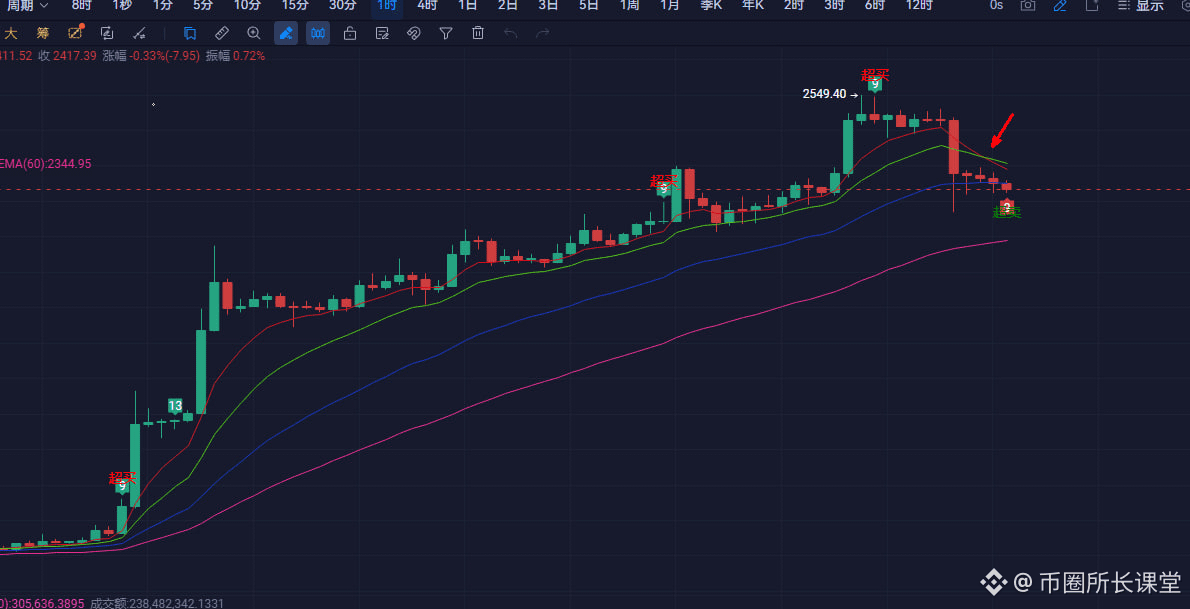Toggle the highlighted brush drawing tool

286,33
